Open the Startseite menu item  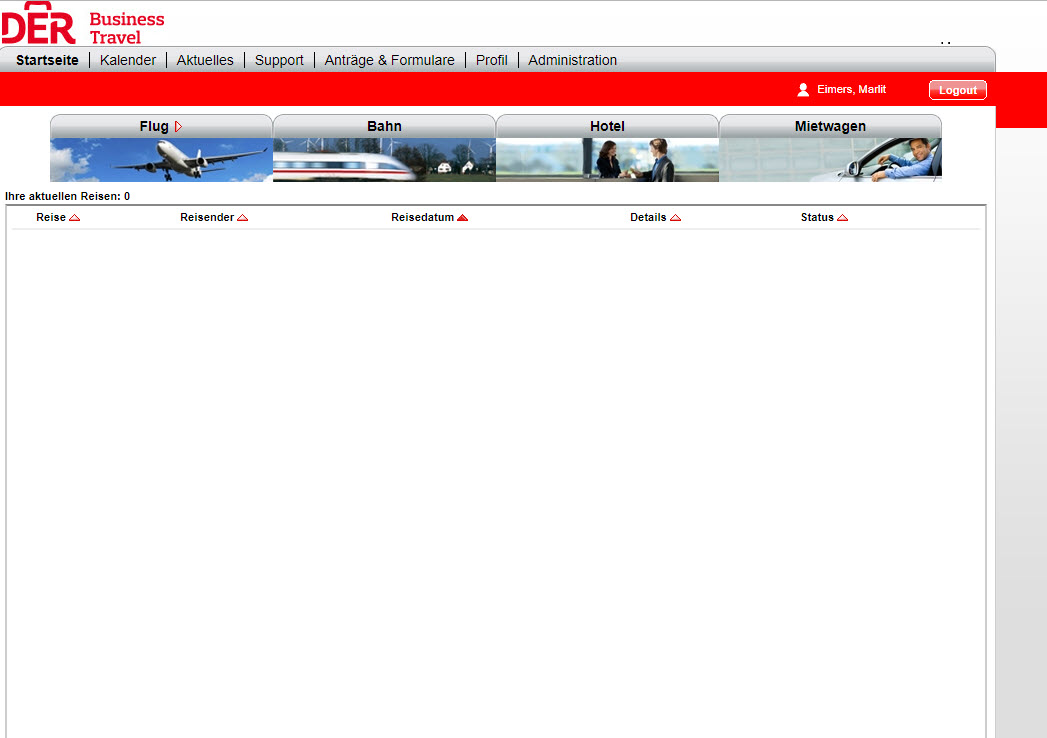[x=47, y=60]
